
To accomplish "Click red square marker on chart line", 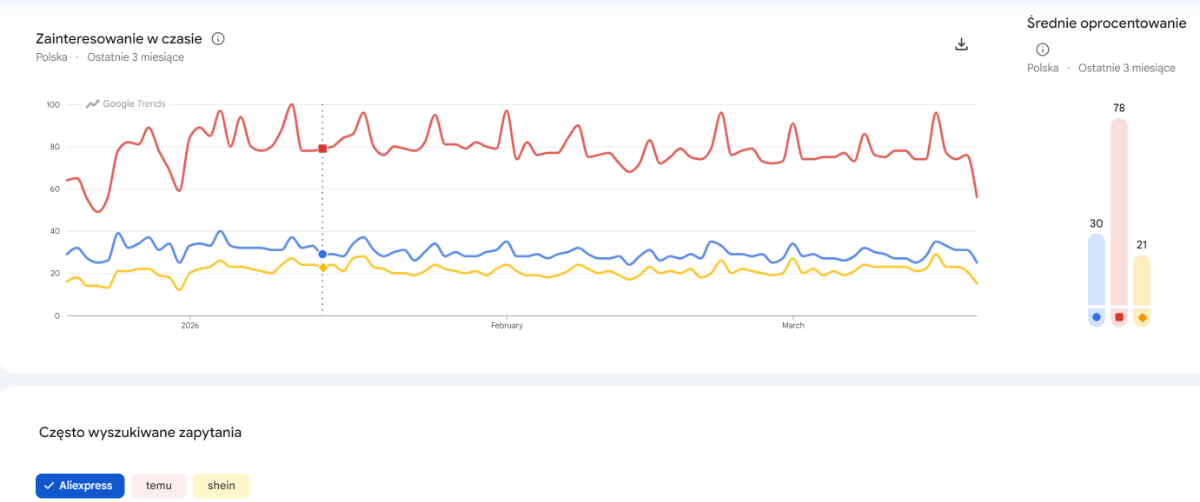I will [322, 149].
